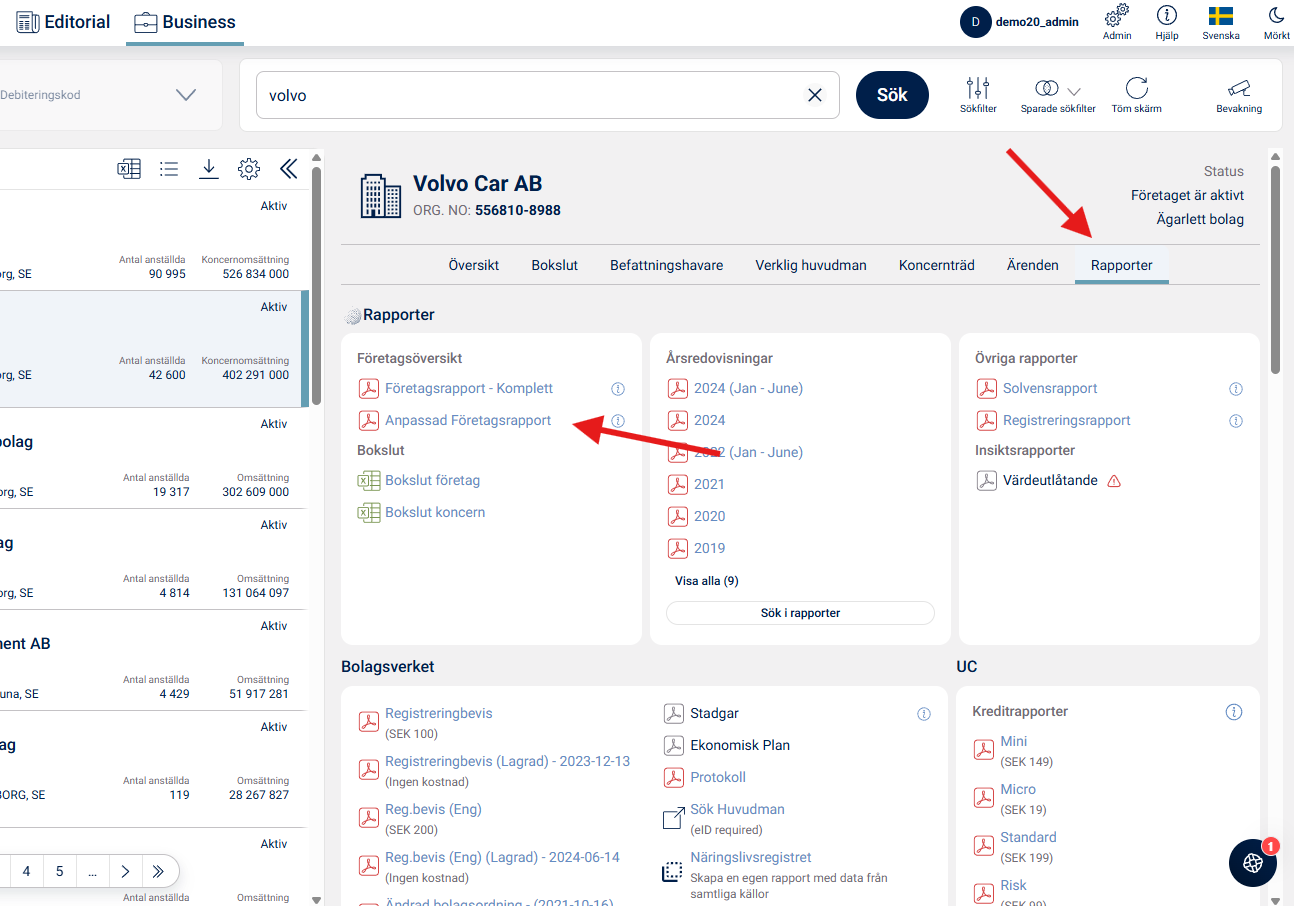This screenshot has height=906, width=1294.
Task: Show Kreditrapporter info icon
Action: click(x=1234, y=712)
